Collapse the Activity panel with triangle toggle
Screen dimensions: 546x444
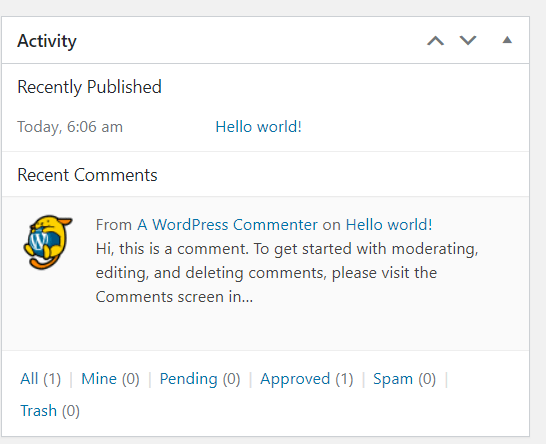[x=507, y=40]
